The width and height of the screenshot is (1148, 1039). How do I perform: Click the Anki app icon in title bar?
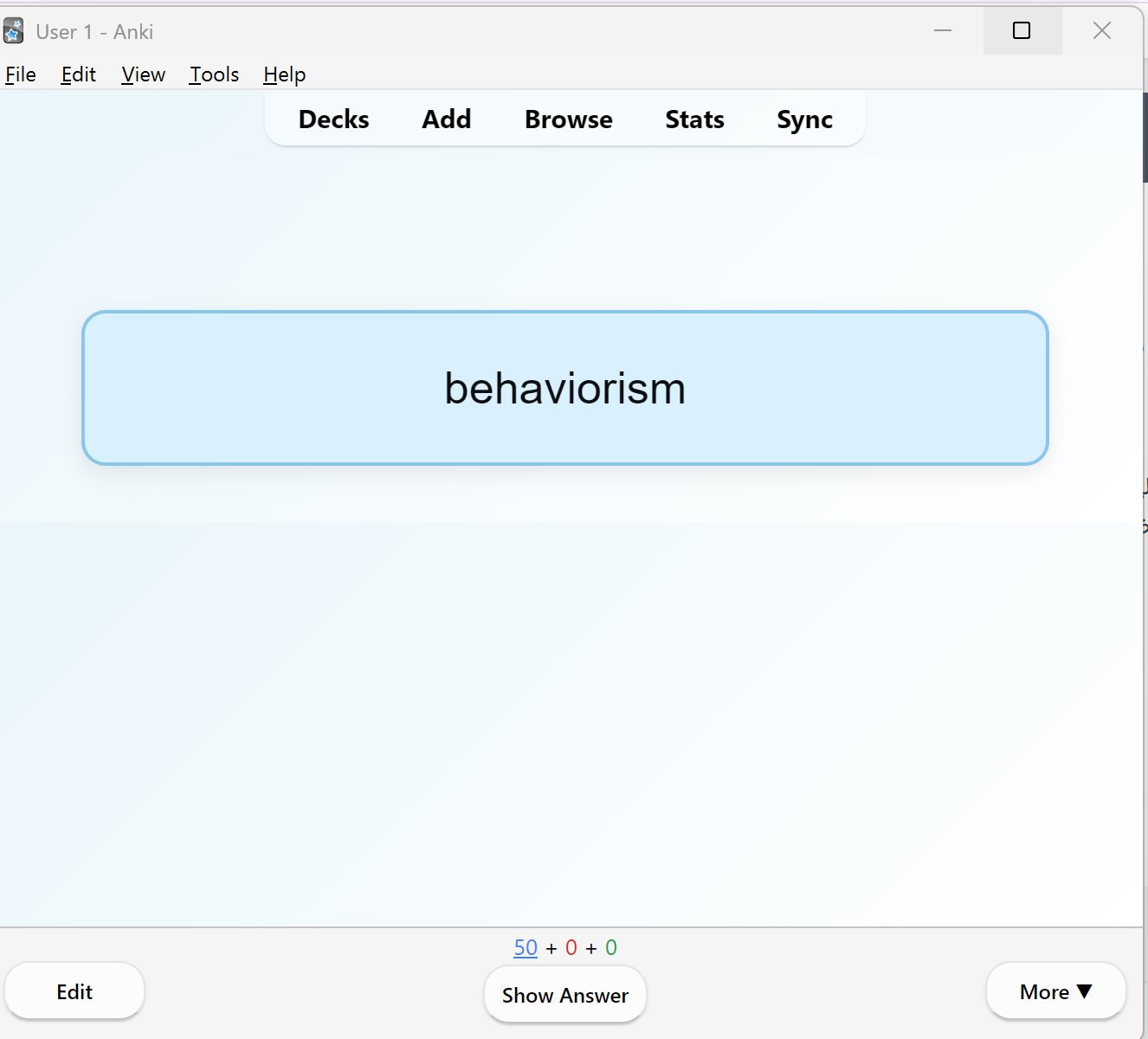click(x=14, y=31)
